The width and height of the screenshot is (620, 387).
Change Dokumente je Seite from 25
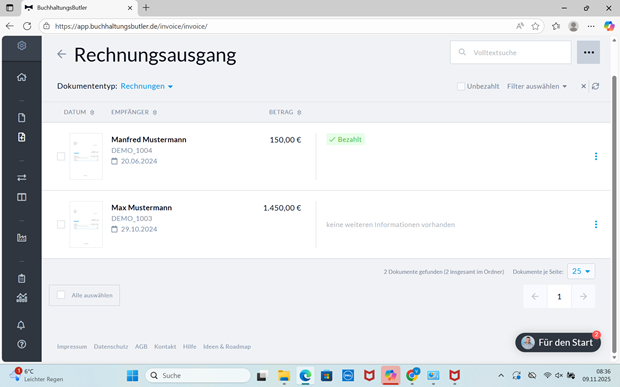tap(581, 271)
